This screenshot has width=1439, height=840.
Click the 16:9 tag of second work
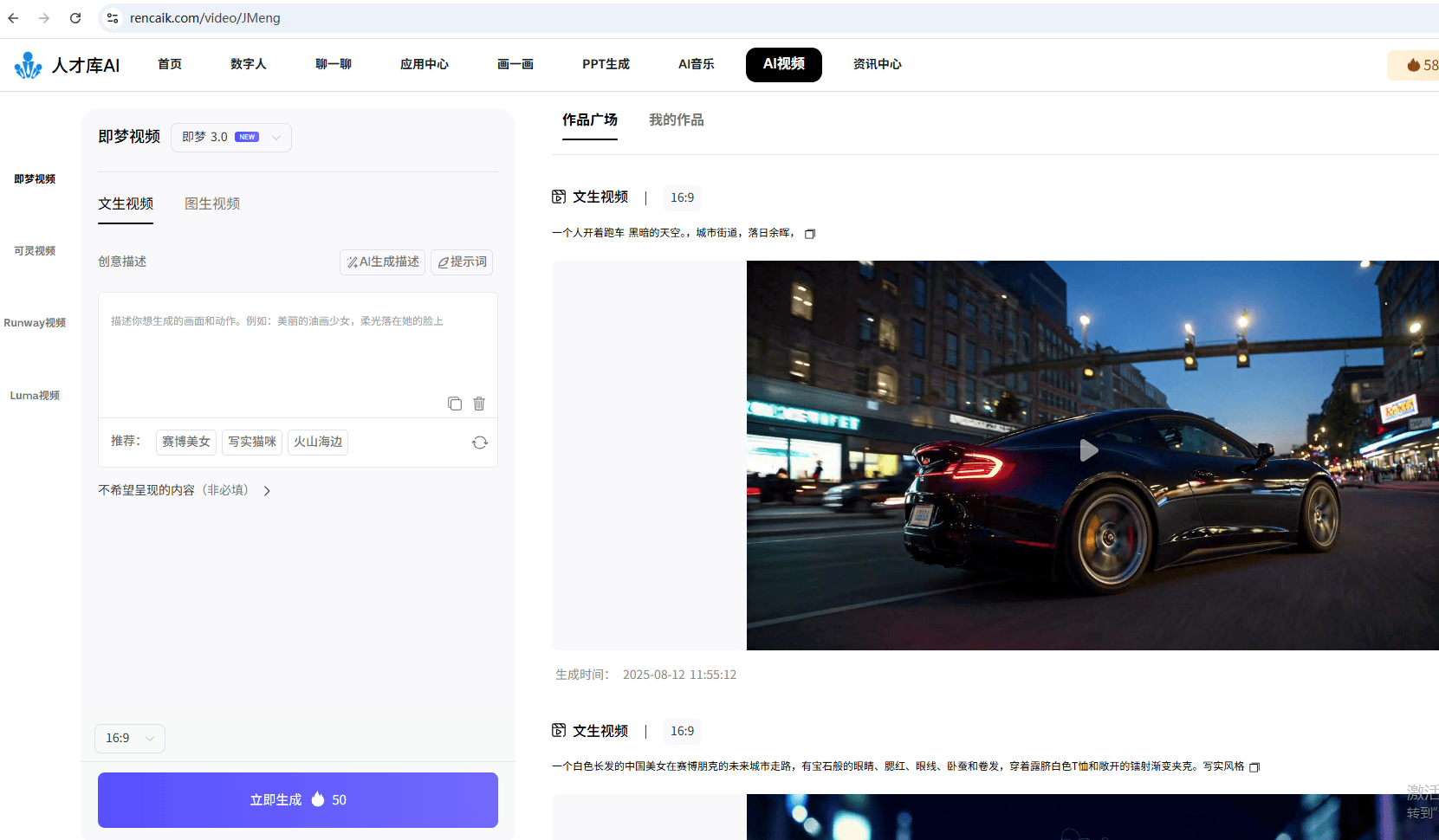(x=683, y=731)
